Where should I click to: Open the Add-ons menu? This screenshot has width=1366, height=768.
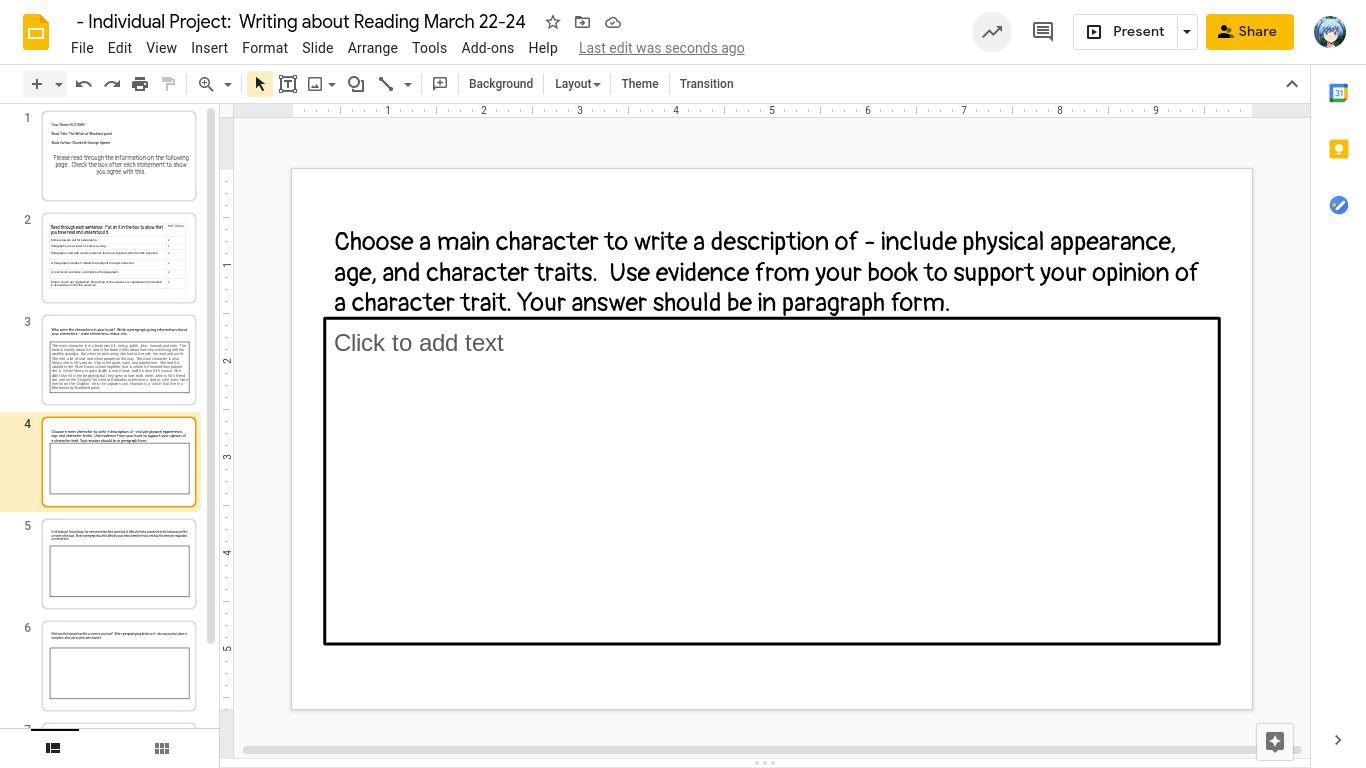pyautogui.click(x=488, y=48)
